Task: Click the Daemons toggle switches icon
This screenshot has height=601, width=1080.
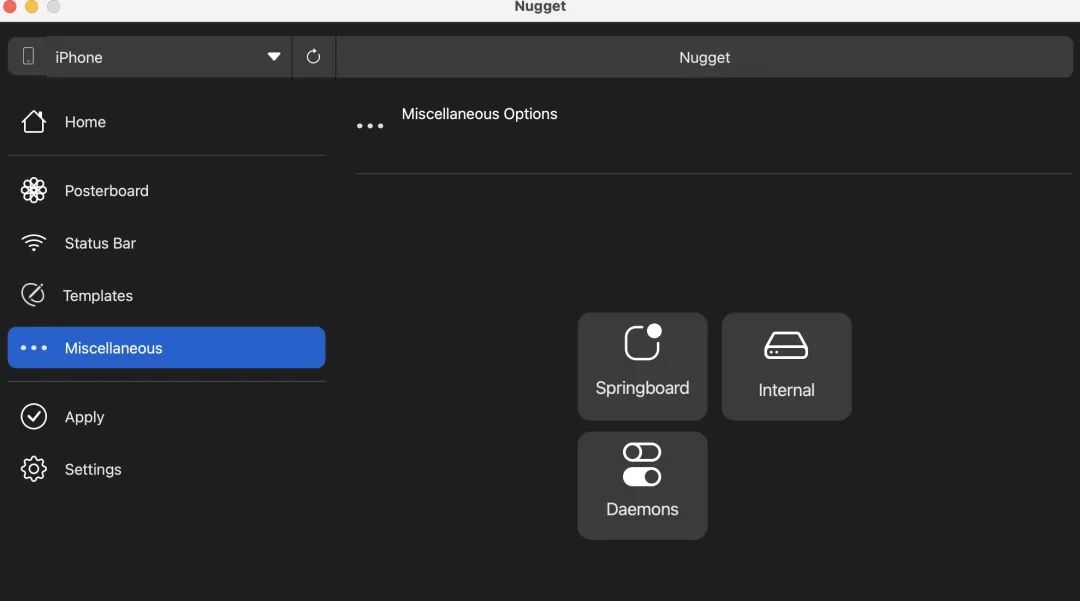Action: (x=642, y=465)
